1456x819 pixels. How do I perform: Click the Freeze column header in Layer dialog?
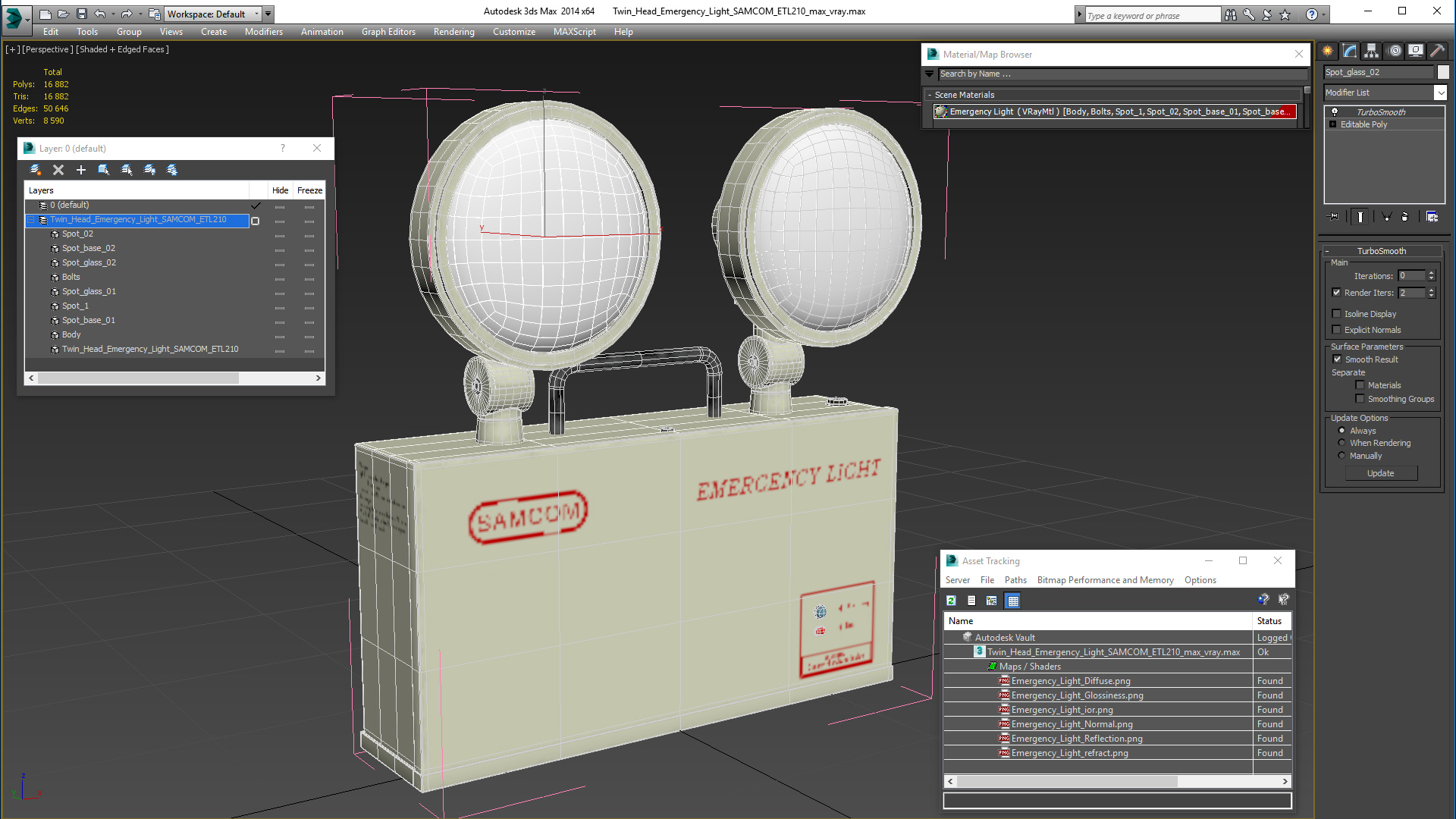click(x=309, y=190)
